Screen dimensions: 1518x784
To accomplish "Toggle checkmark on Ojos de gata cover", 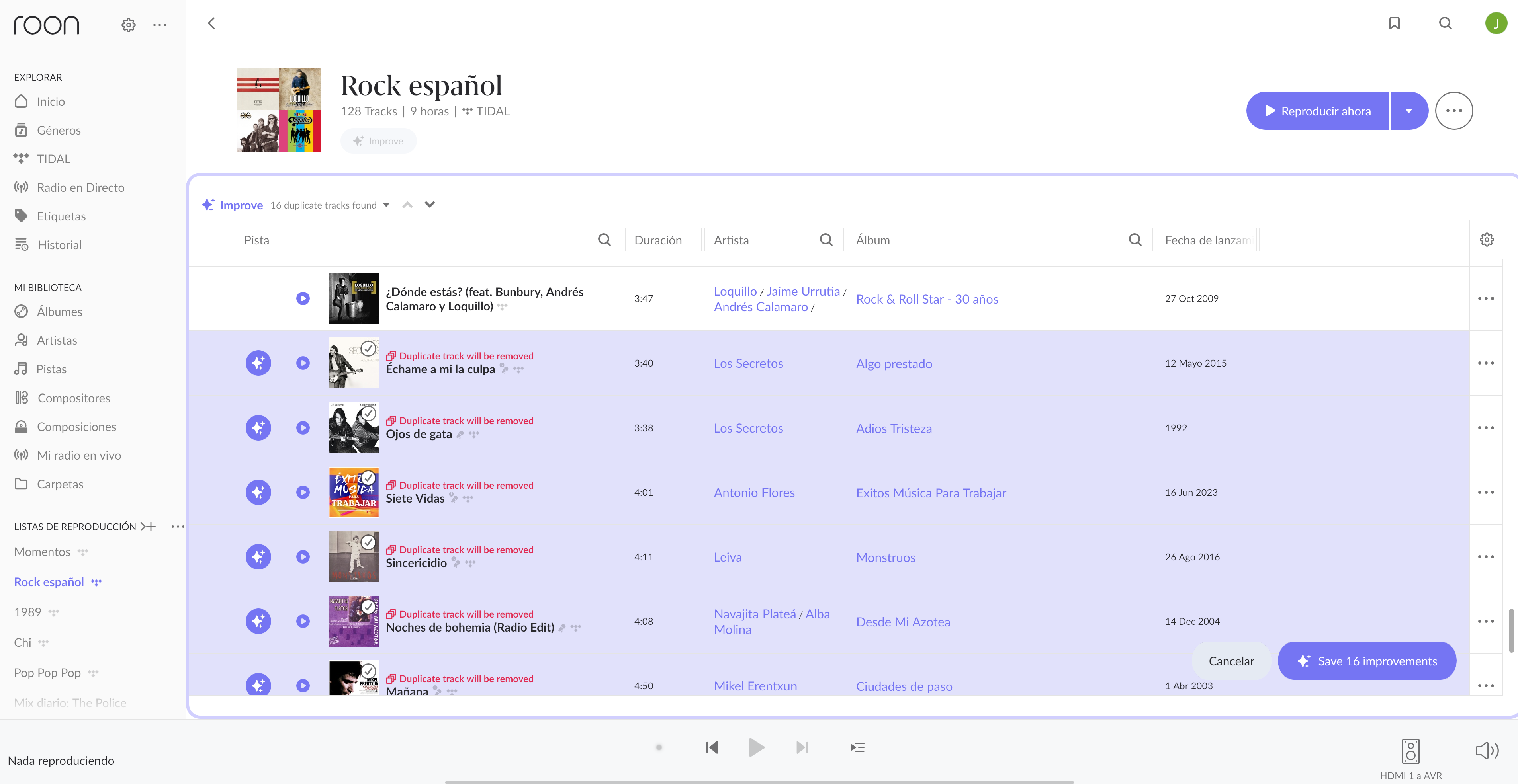I will tap(368, 413).
